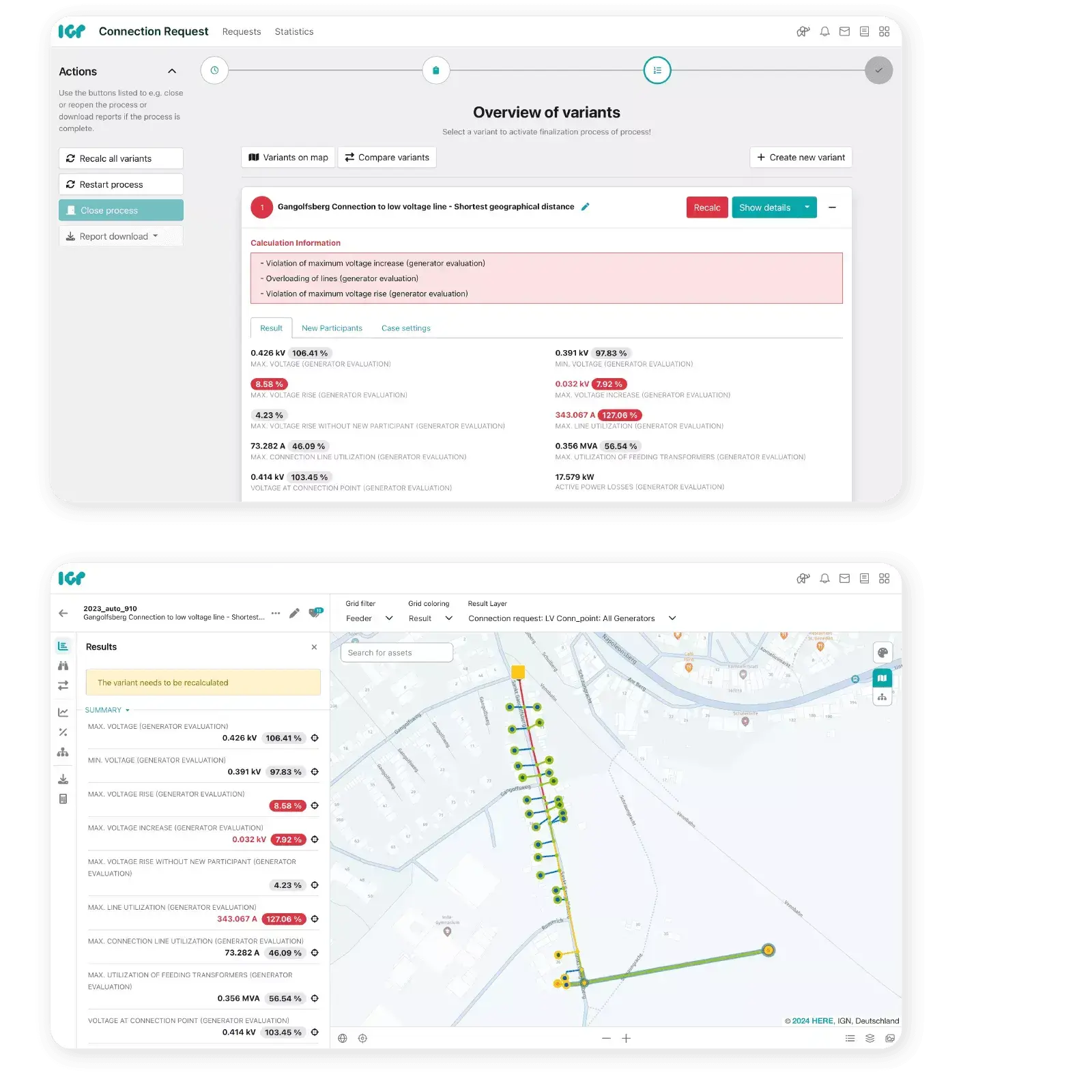This screenshot has height=1092, width=1092.
Task: Click the download icon in left sidebar
Action: point(63,779)
